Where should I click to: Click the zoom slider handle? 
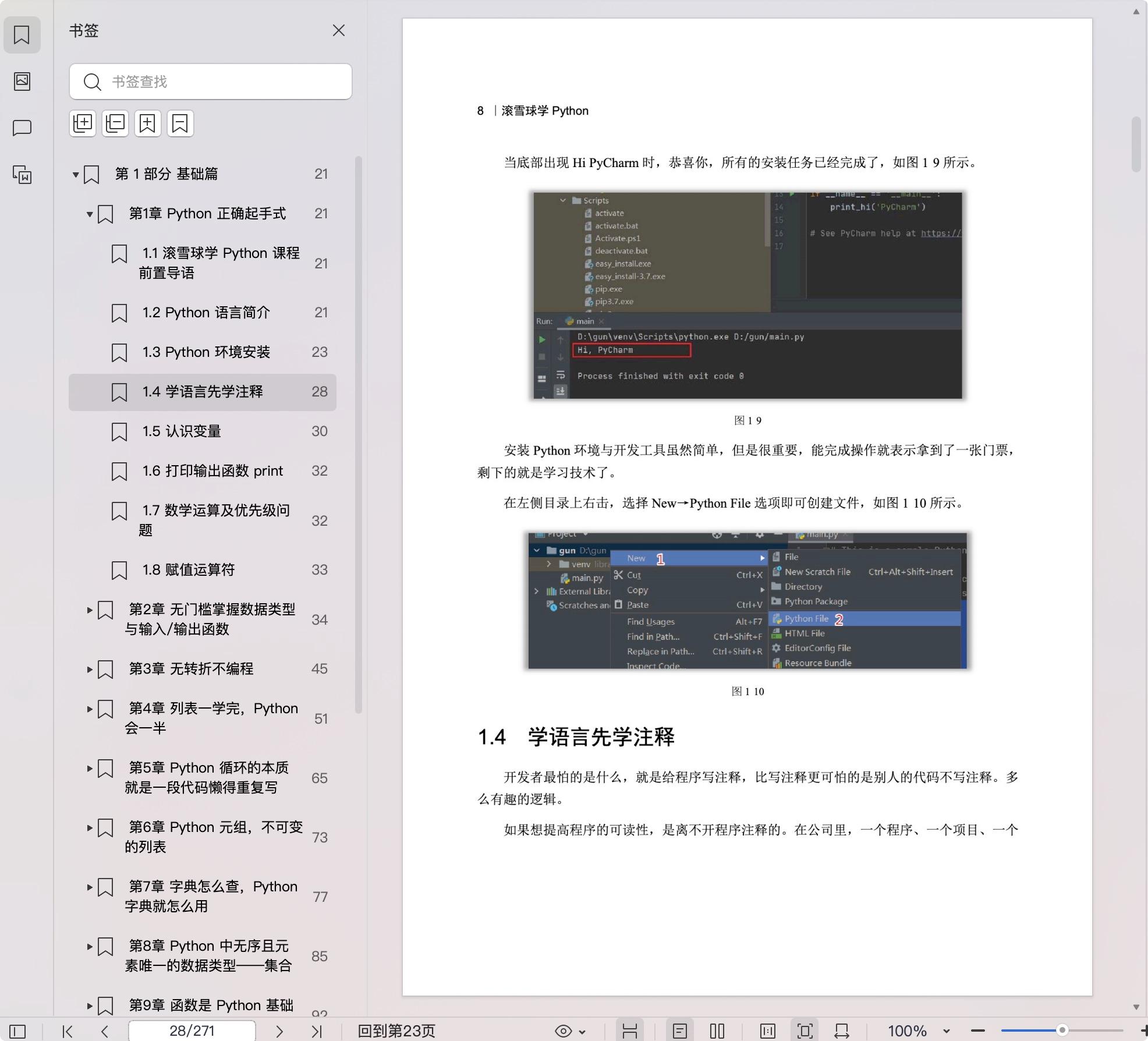(x=1062, y=1030)
